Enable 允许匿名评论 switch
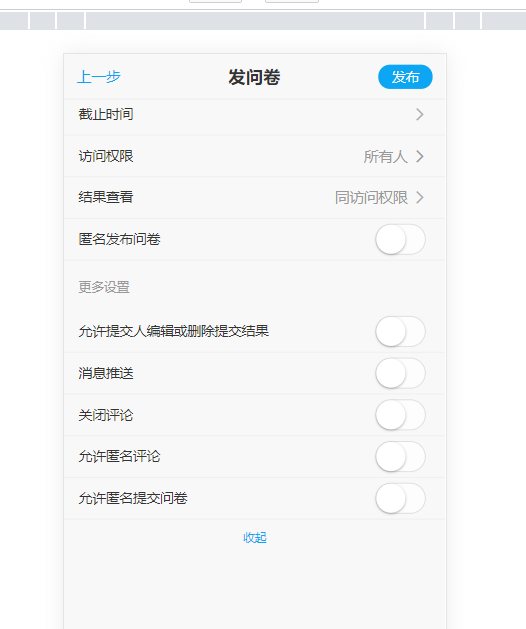 coord(400,457)
